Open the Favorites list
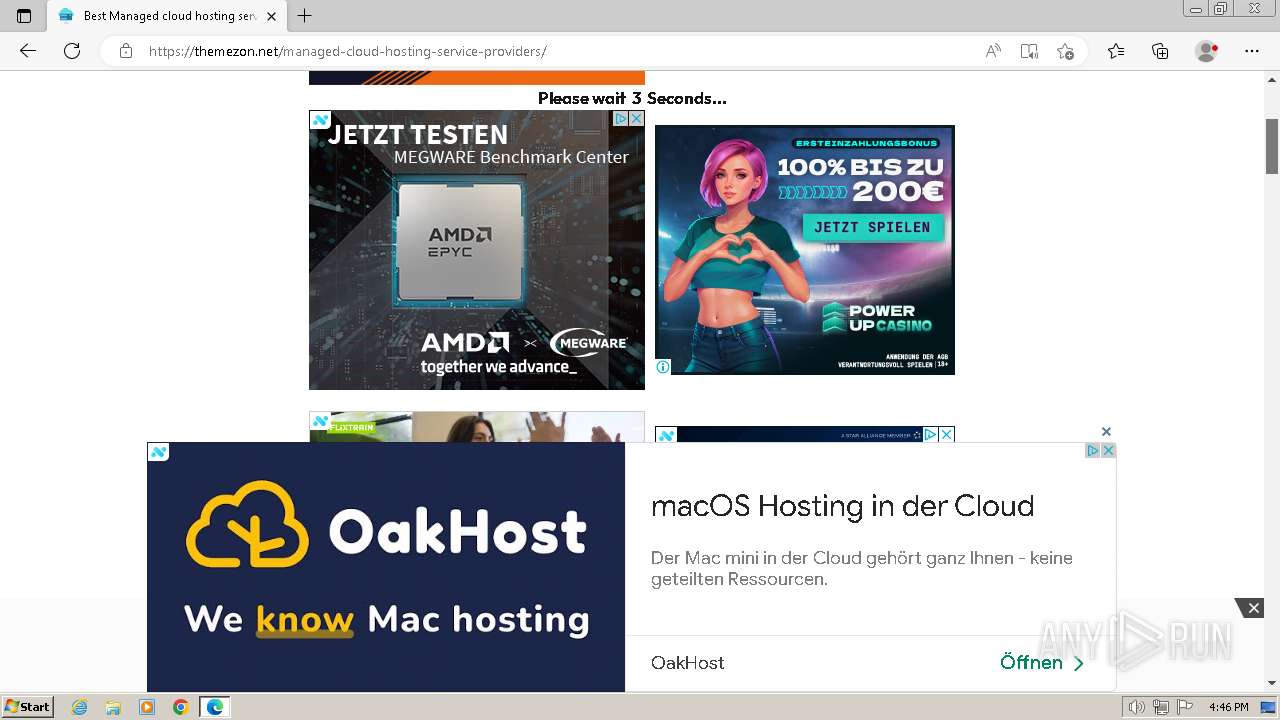Image resolution: width=1280 pixels, height=720 pixels. [1116, 51]
